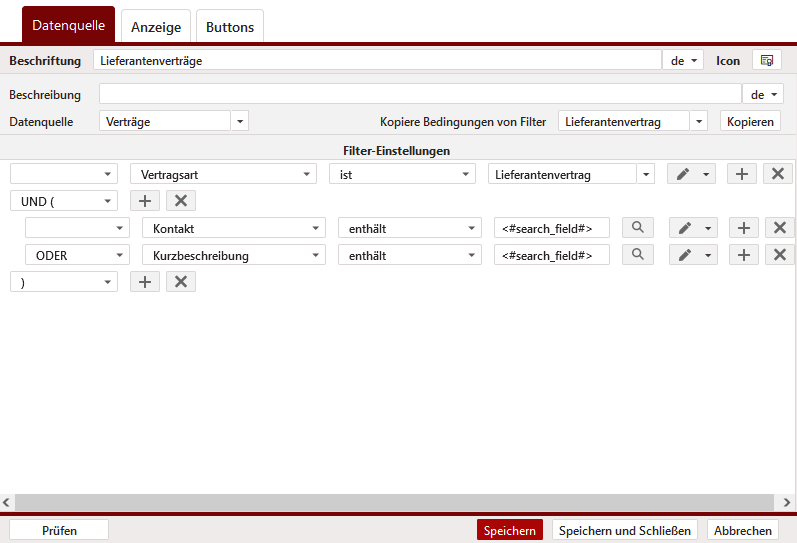Viewport: 797px width, 543px height.
Task: Open the Icon picker button
Action: coord(767,61)
